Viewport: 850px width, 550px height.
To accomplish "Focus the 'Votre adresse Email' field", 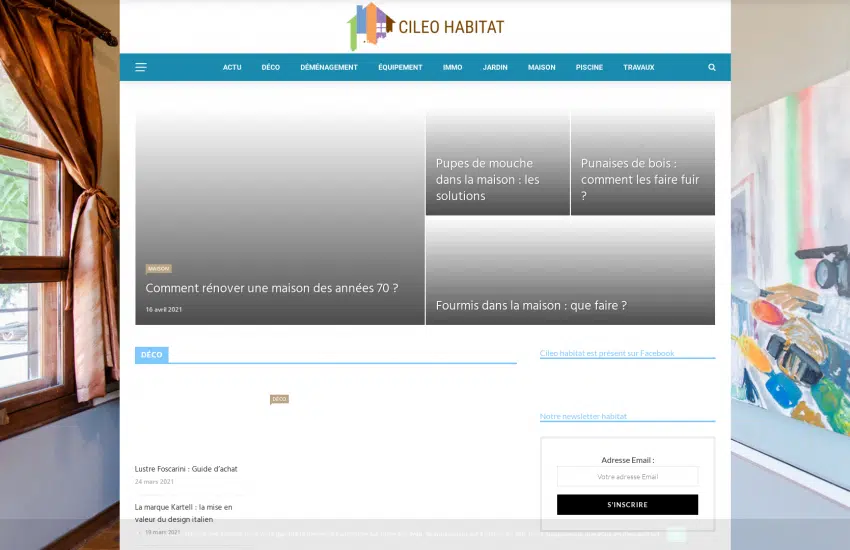I will point(627,477).
